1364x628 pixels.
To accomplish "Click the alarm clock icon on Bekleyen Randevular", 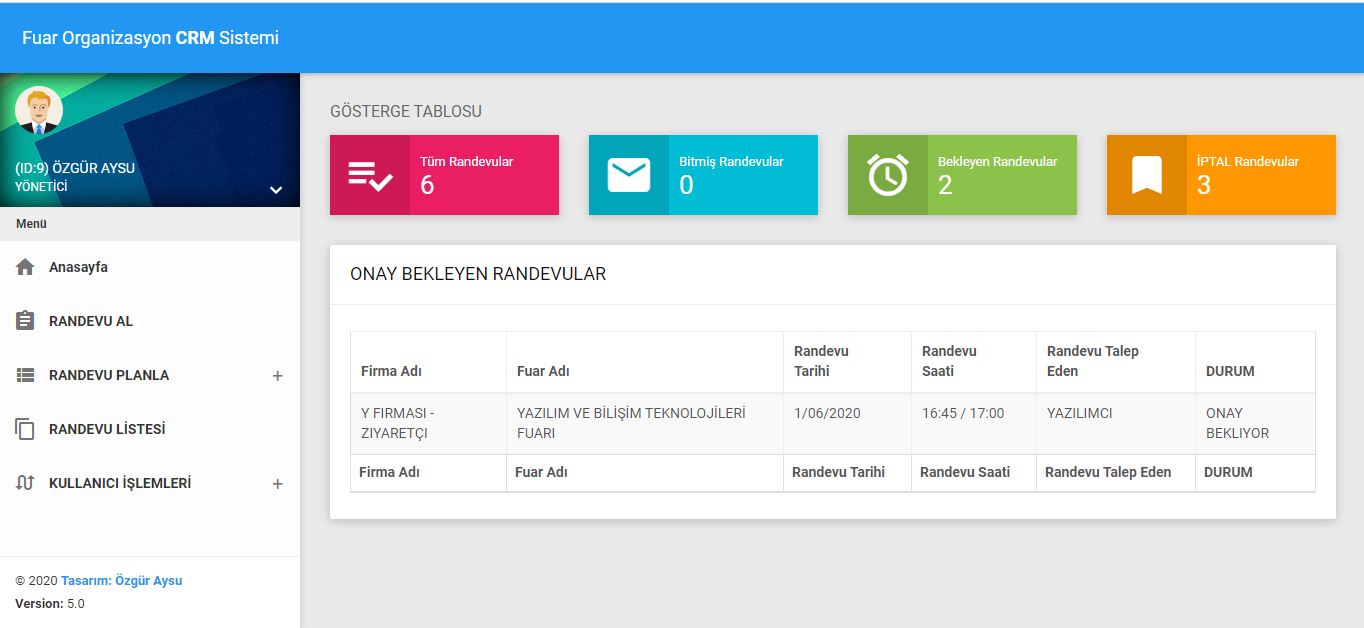I will [887, 175].
